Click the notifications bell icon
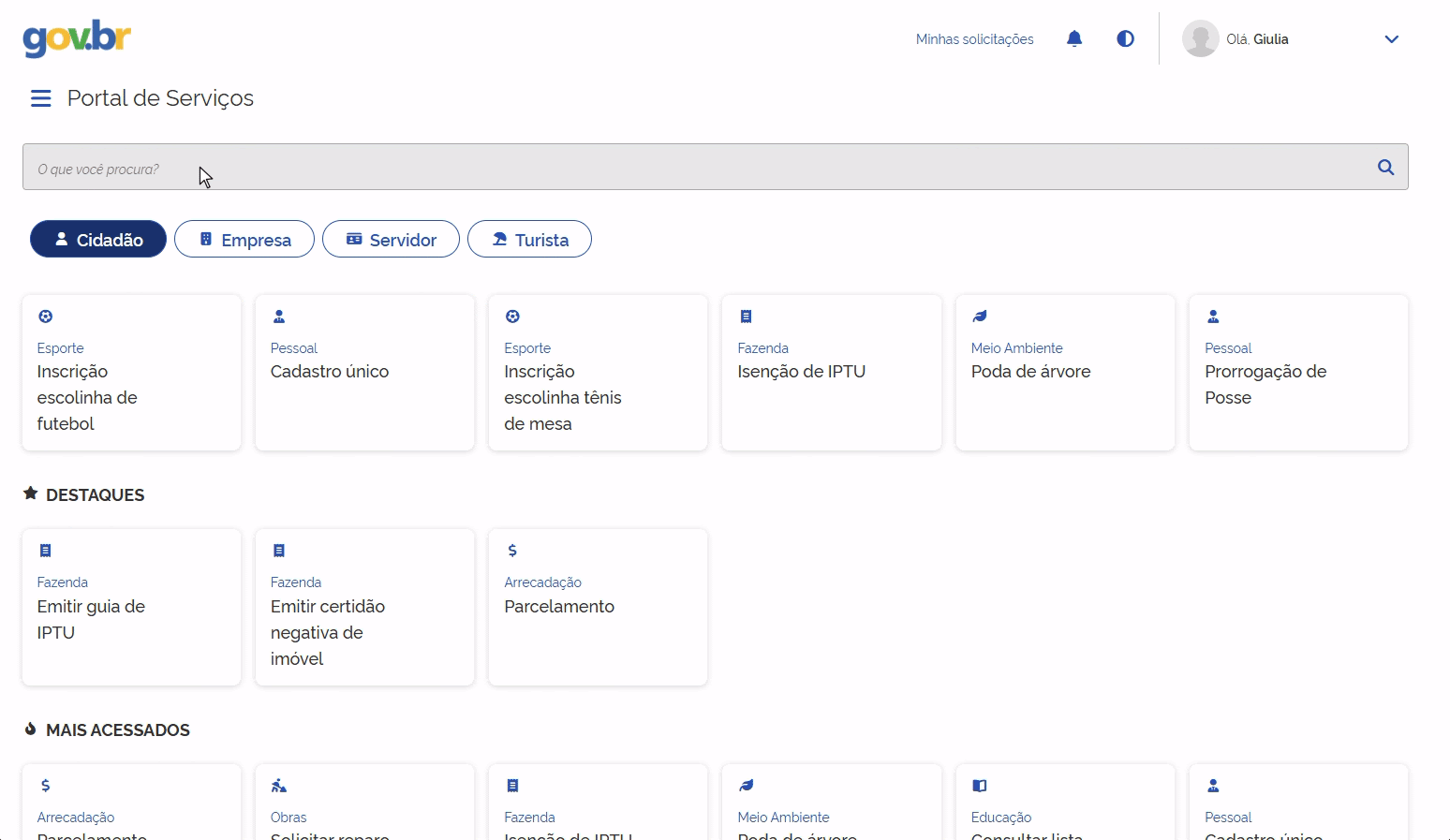1450x840 pixels. pyautogui.click(x=1074, y=38)
